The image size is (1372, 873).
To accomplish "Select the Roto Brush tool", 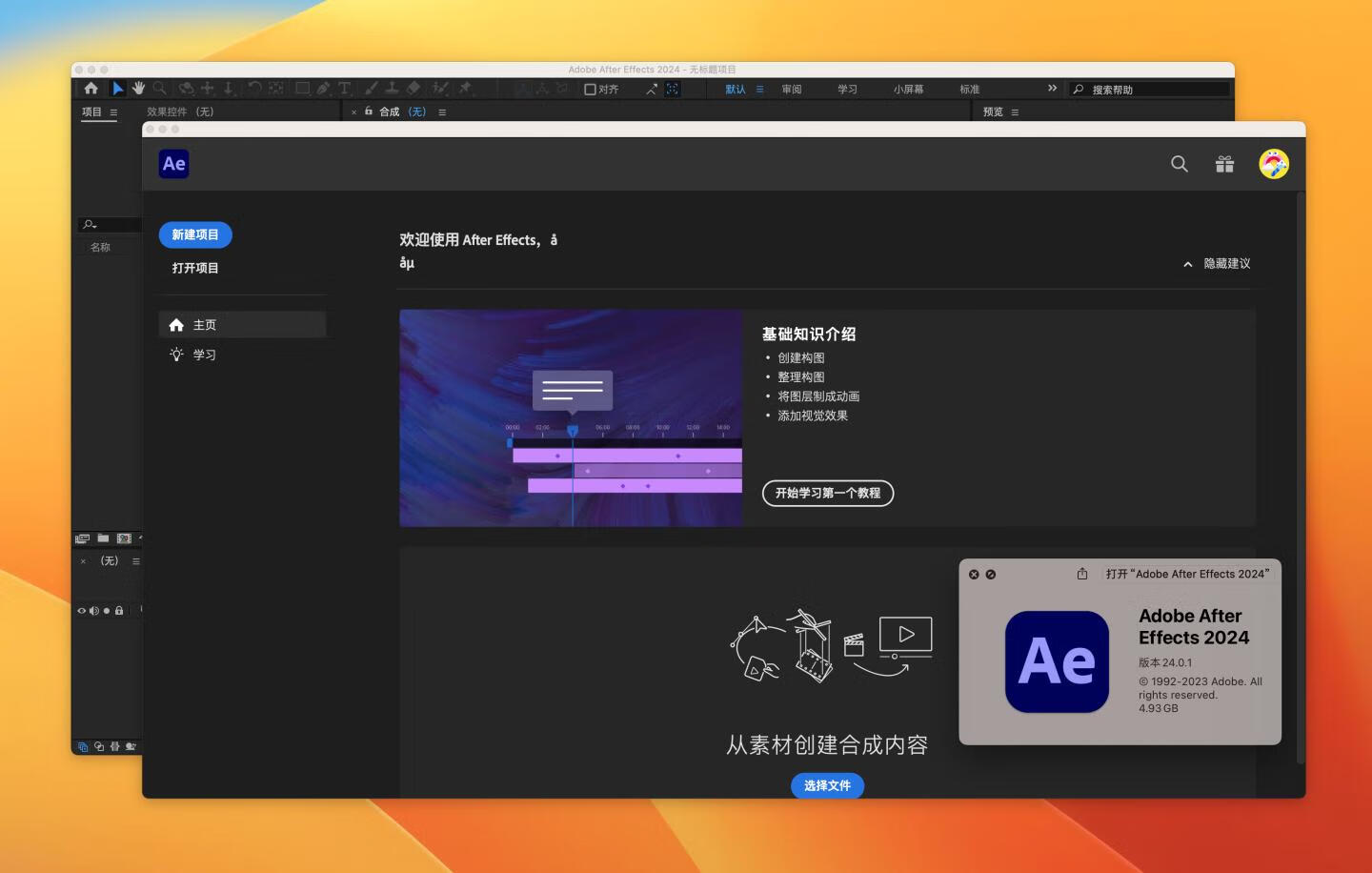I will pyautogui.click(x=440, y=89).
